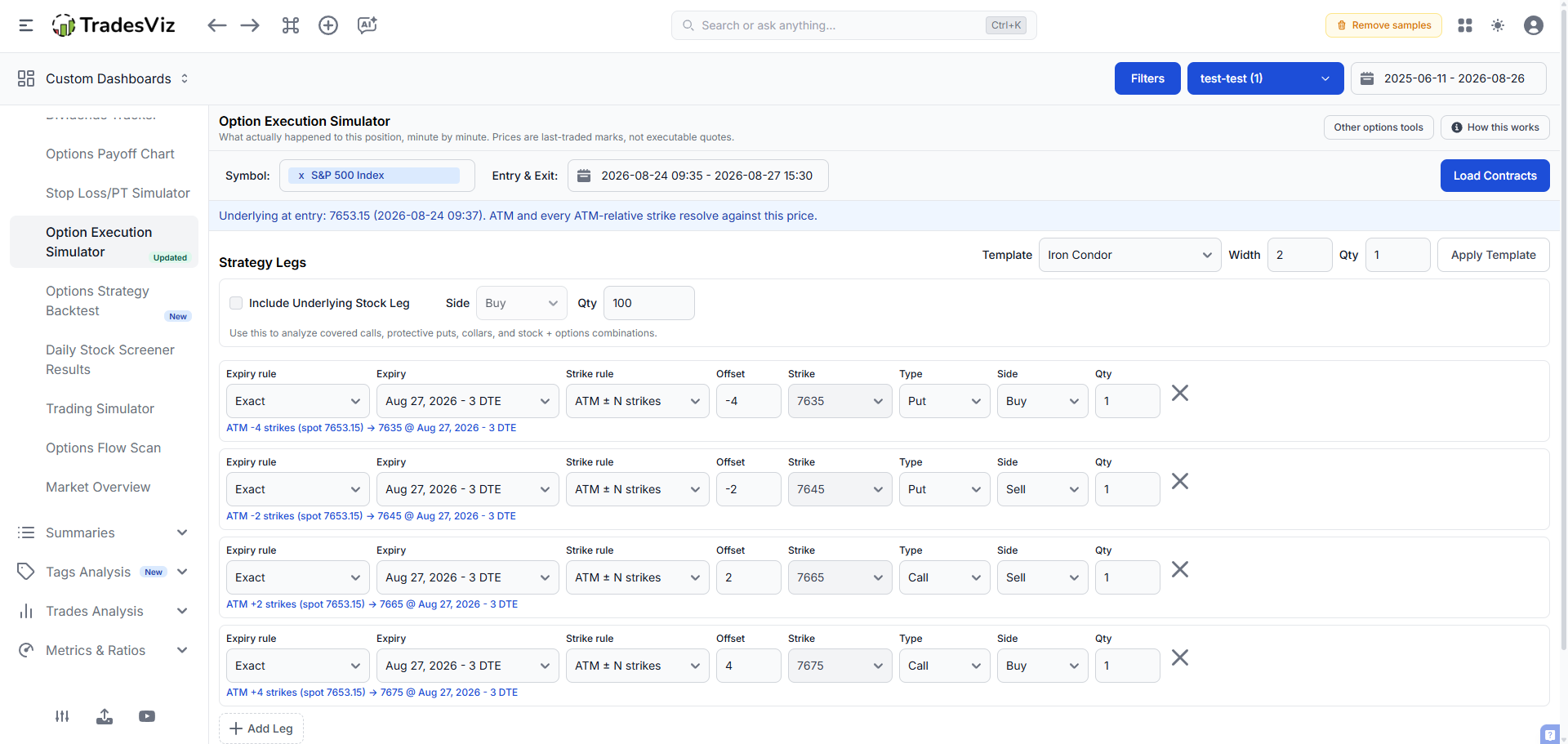Remove leg with strike 7645
This screenshot has width=1568, height=744.
(x=1180, y=481)
